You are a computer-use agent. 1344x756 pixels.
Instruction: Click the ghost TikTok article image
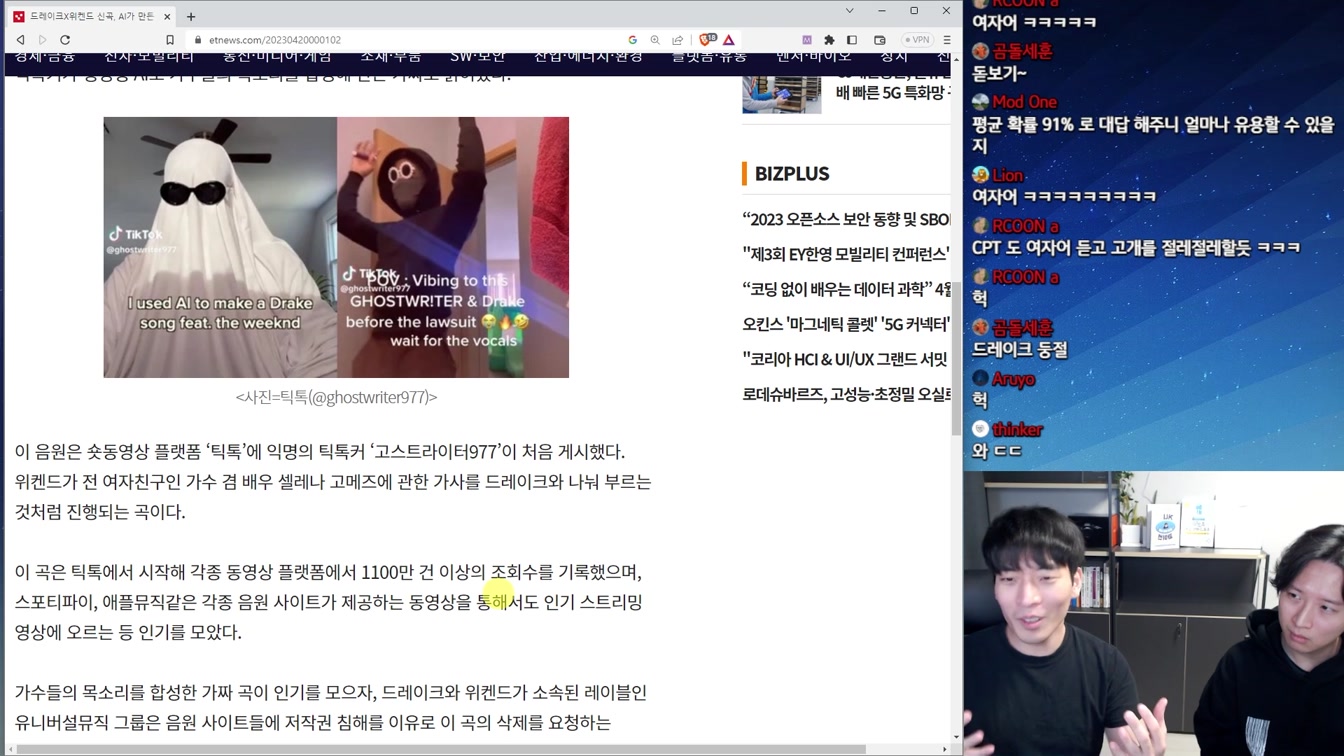tap(336, 247)
